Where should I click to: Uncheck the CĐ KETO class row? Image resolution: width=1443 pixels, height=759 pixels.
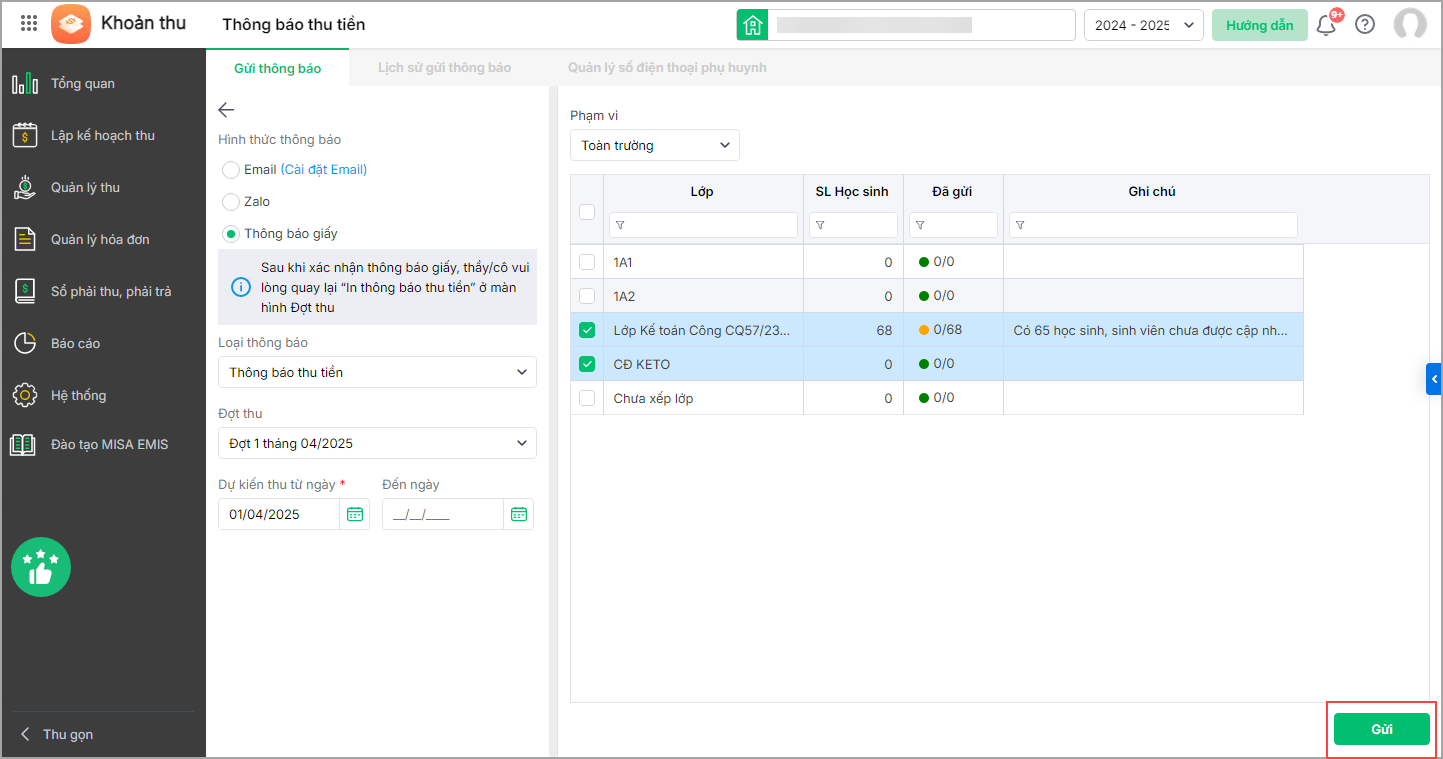point(587,364)
